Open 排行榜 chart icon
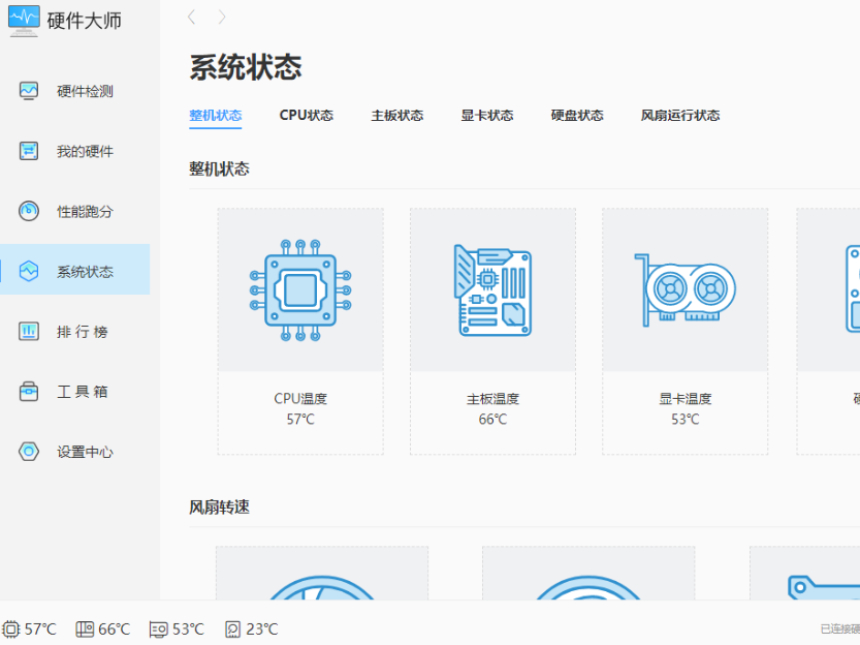The width and height of the screenshot is (860, 645). [29, 331]
